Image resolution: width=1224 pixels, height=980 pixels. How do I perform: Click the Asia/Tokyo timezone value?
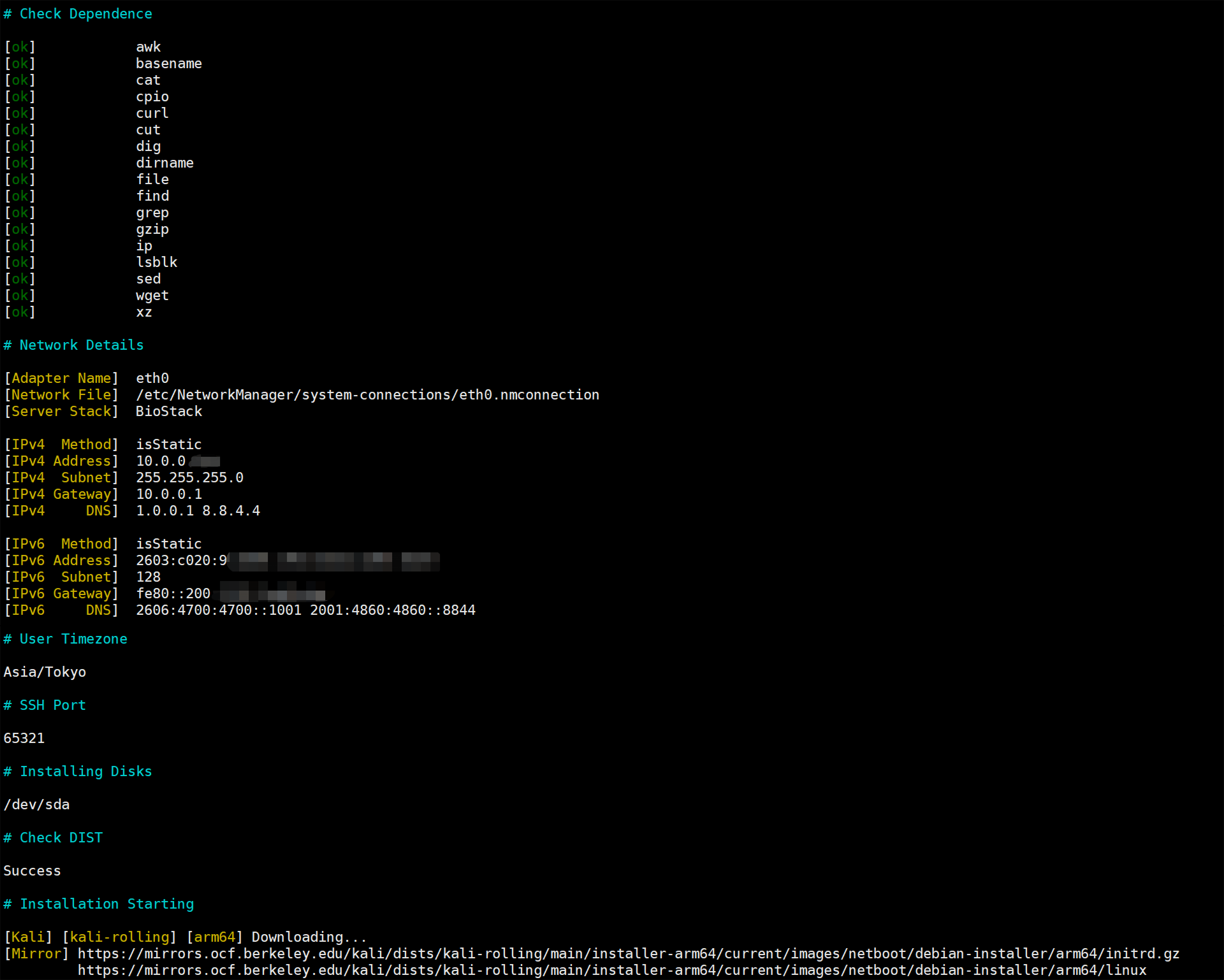pyautogui.click(x=45, y=672)
